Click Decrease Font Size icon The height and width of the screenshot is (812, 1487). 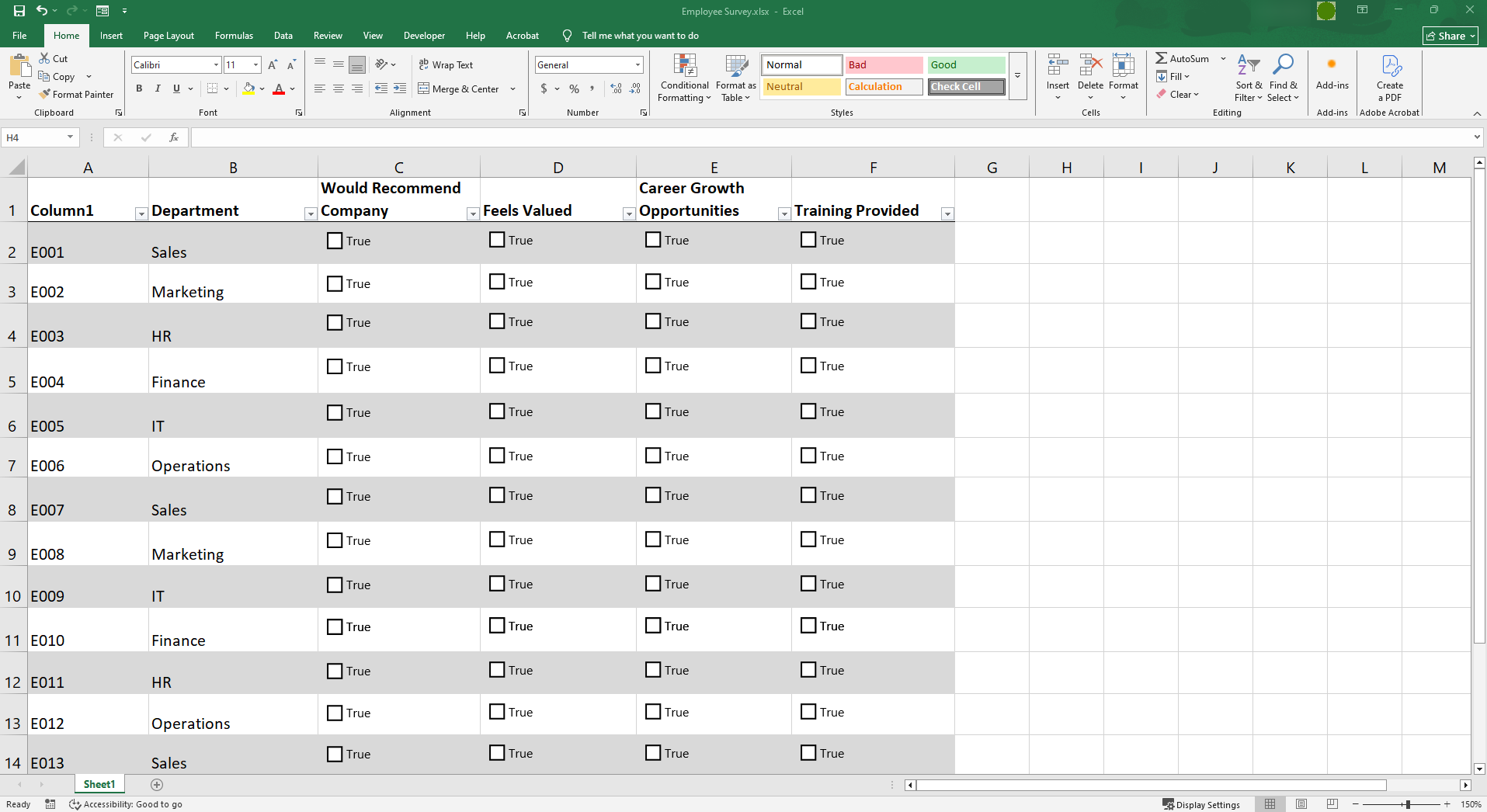(x=291, y=65)
